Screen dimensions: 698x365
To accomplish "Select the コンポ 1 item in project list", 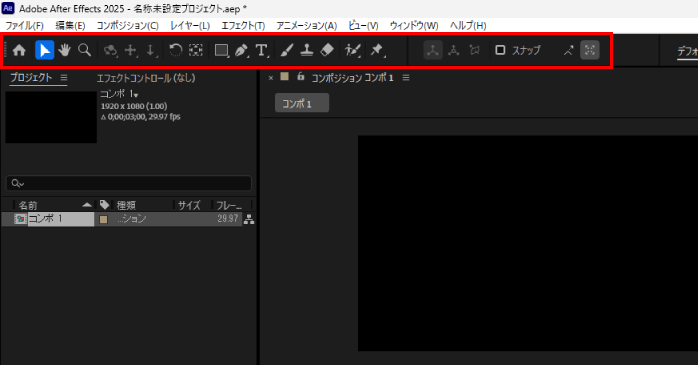I will coord(61,219).
